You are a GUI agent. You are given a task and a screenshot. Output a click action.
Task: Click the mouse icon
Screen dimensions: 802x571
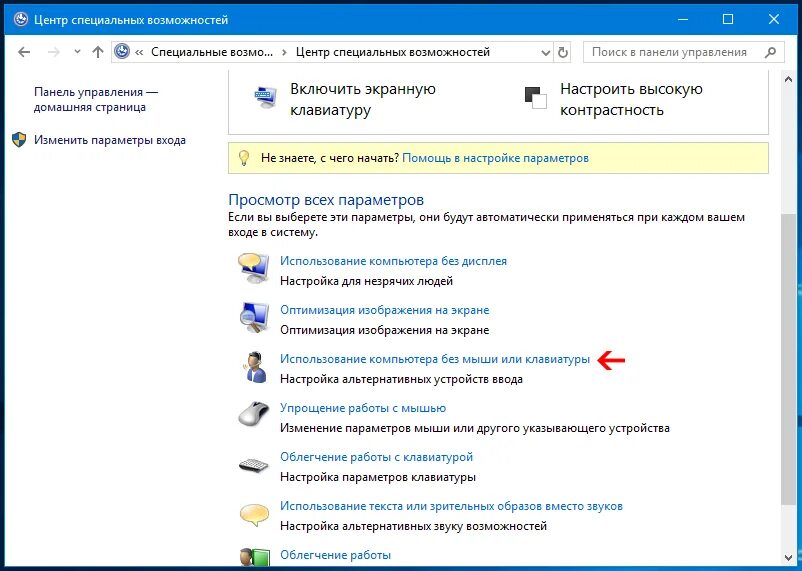[x=254, y=414]
